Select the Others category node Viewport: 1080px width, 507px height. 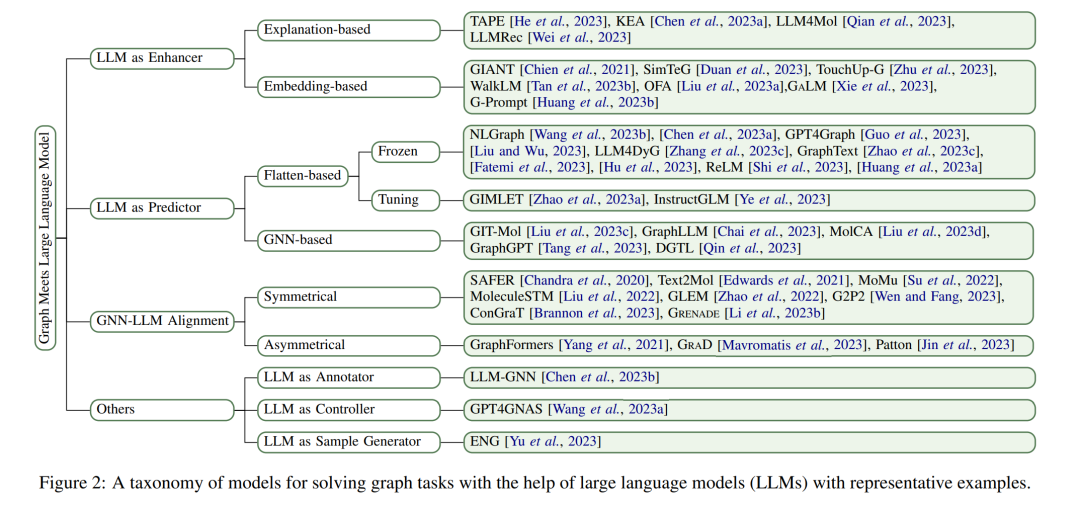click(x=161, y=409)
